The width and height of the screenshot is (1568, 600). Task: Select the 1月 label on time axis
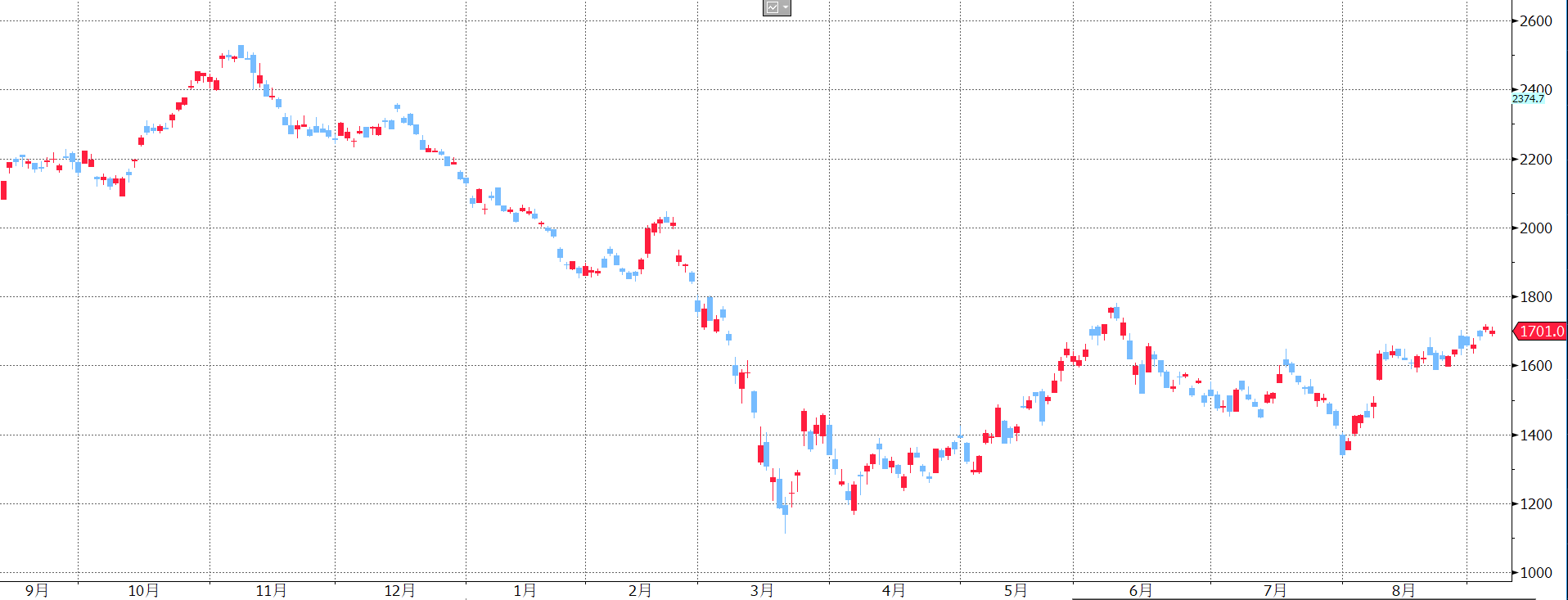[x=525, y=590]
